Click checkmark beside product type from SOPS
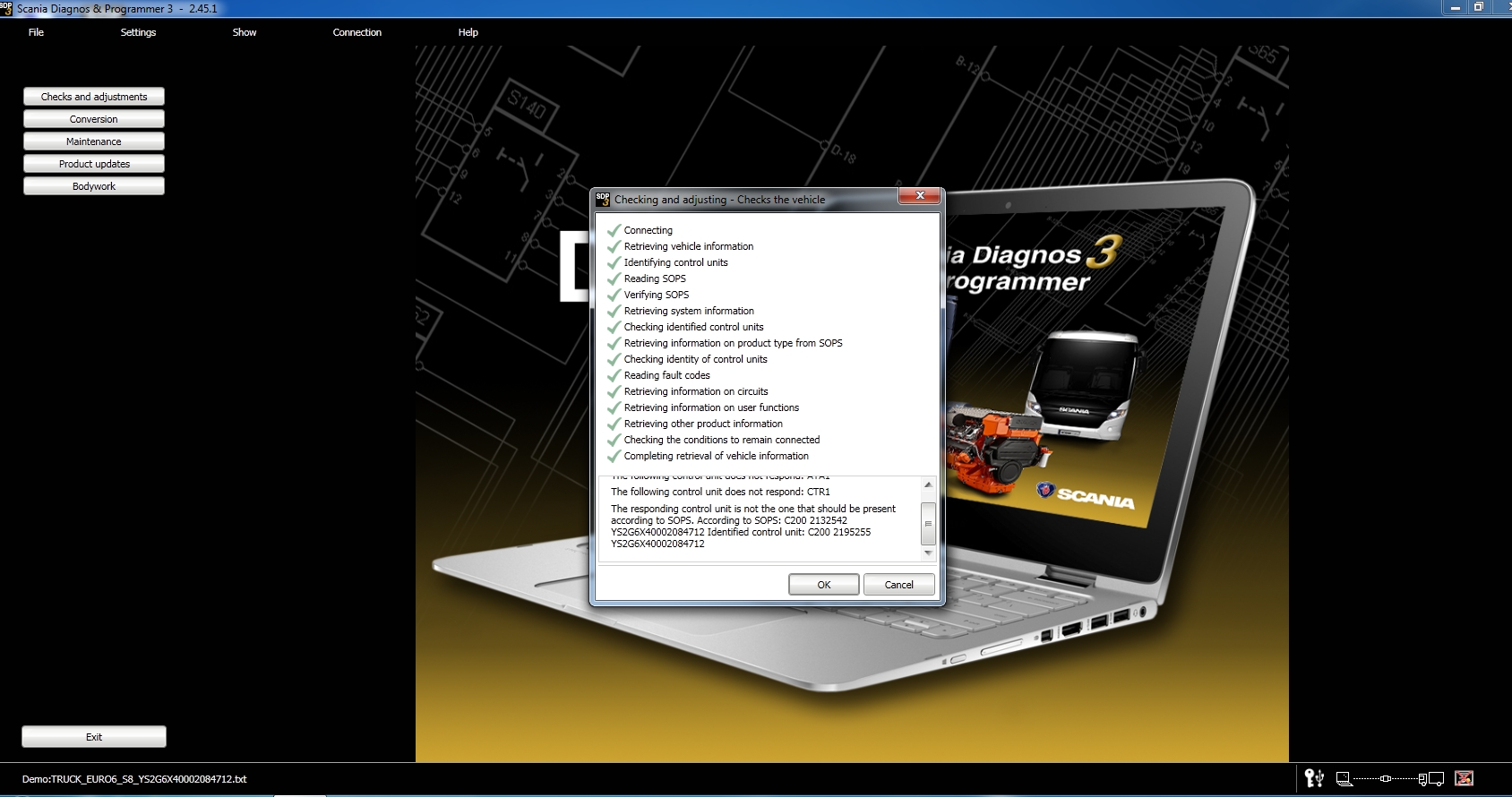 (x=614, y=343)
